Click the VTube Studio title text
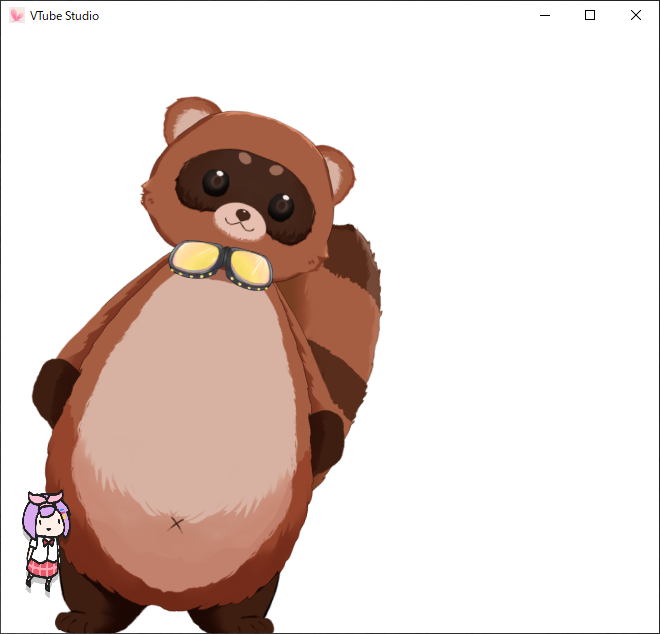660x634 pixels. (64, 16)
